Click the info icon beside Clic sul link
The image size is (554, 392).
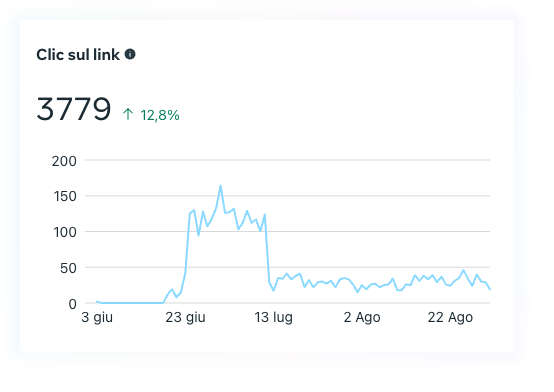pos(130,54)
